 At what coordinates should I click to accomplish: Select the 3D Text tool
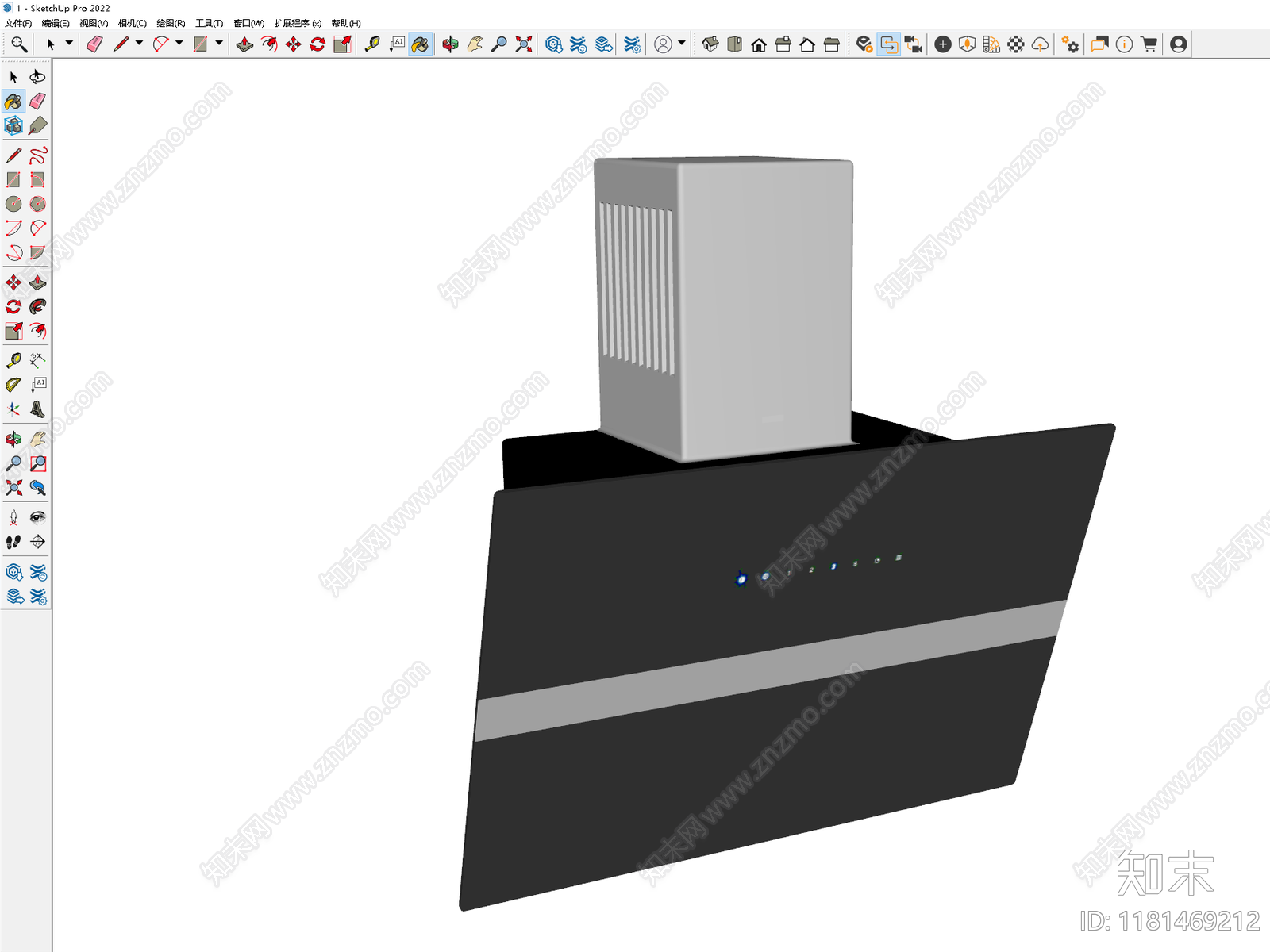pyautogui.click(x=37, y=409)
